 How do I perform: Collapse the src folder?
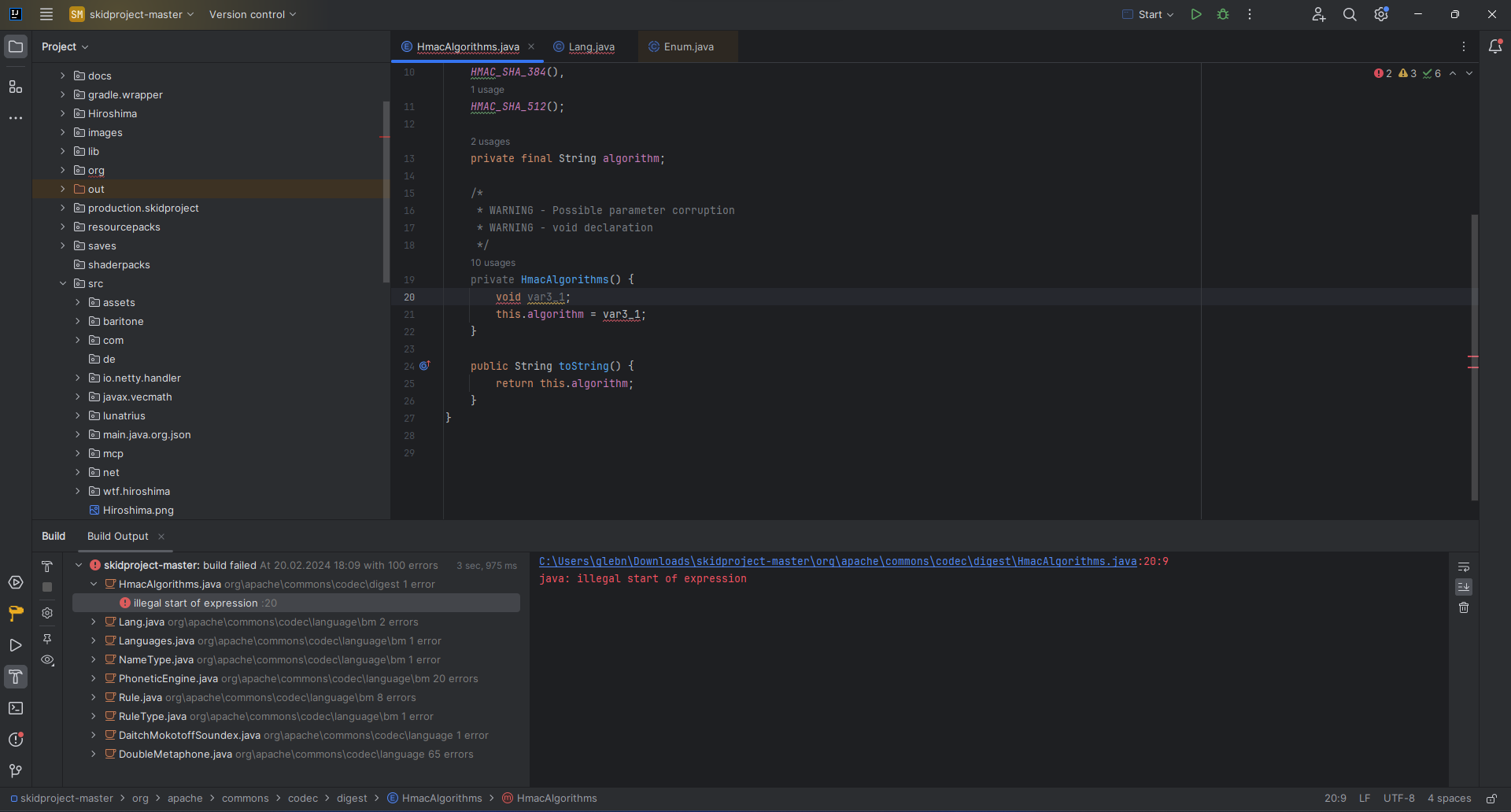(63, 283)
